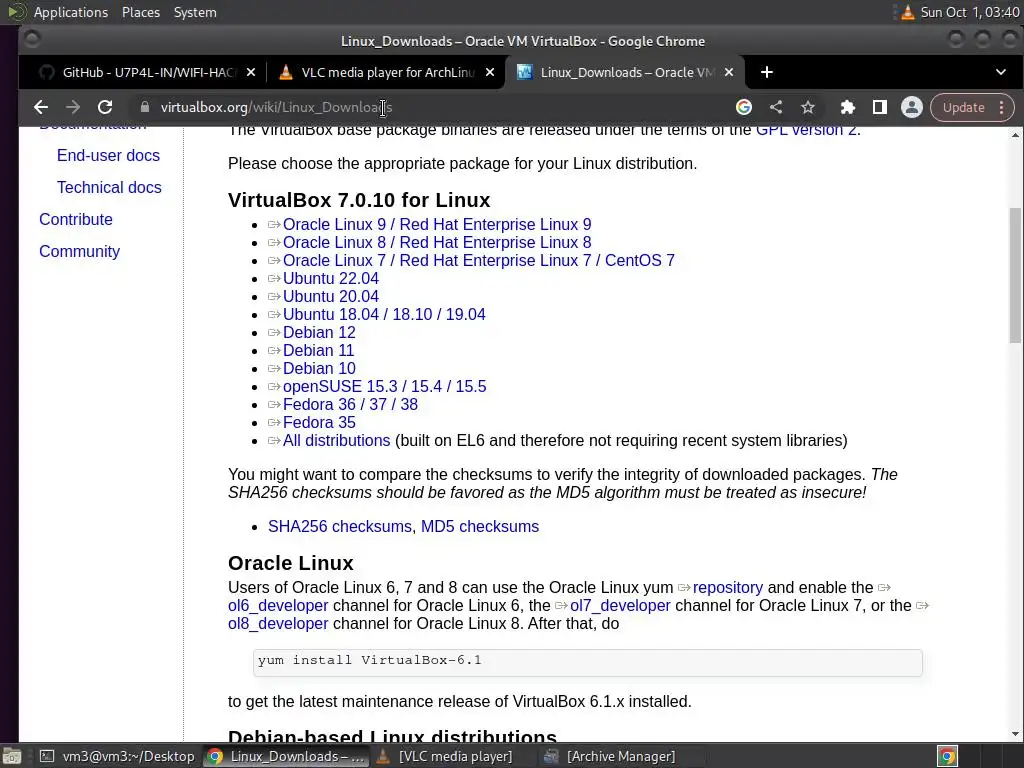The height and width of the screenshot is (768, 1024).
Task: Open the ol8_developer channel link
Action: [278, 624]
